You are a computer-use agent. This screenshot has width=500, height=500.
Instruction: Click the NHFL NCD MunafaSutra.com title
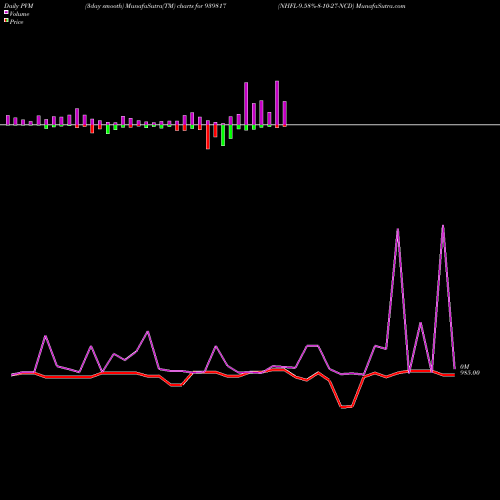tap(342, 6)
